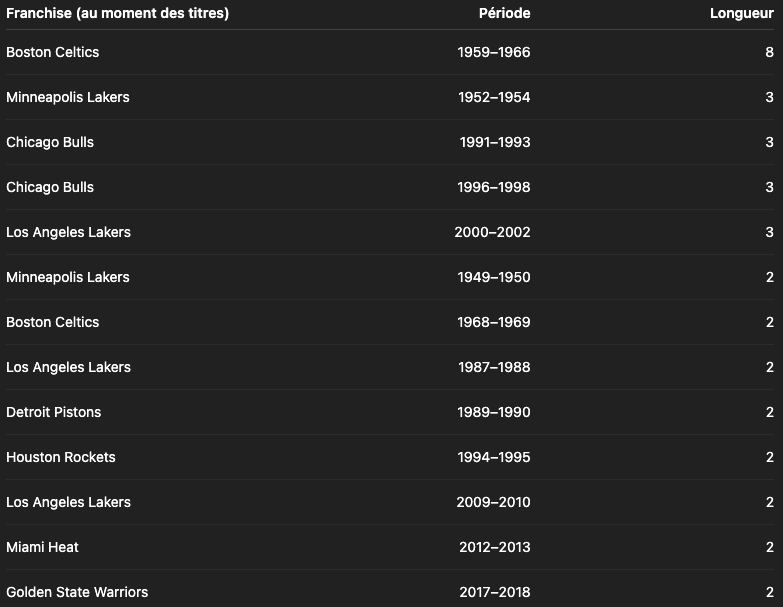This screenshot has height=607, width=783.
Task: Click the 1991–1993 period cell
Action: point(494,142)
